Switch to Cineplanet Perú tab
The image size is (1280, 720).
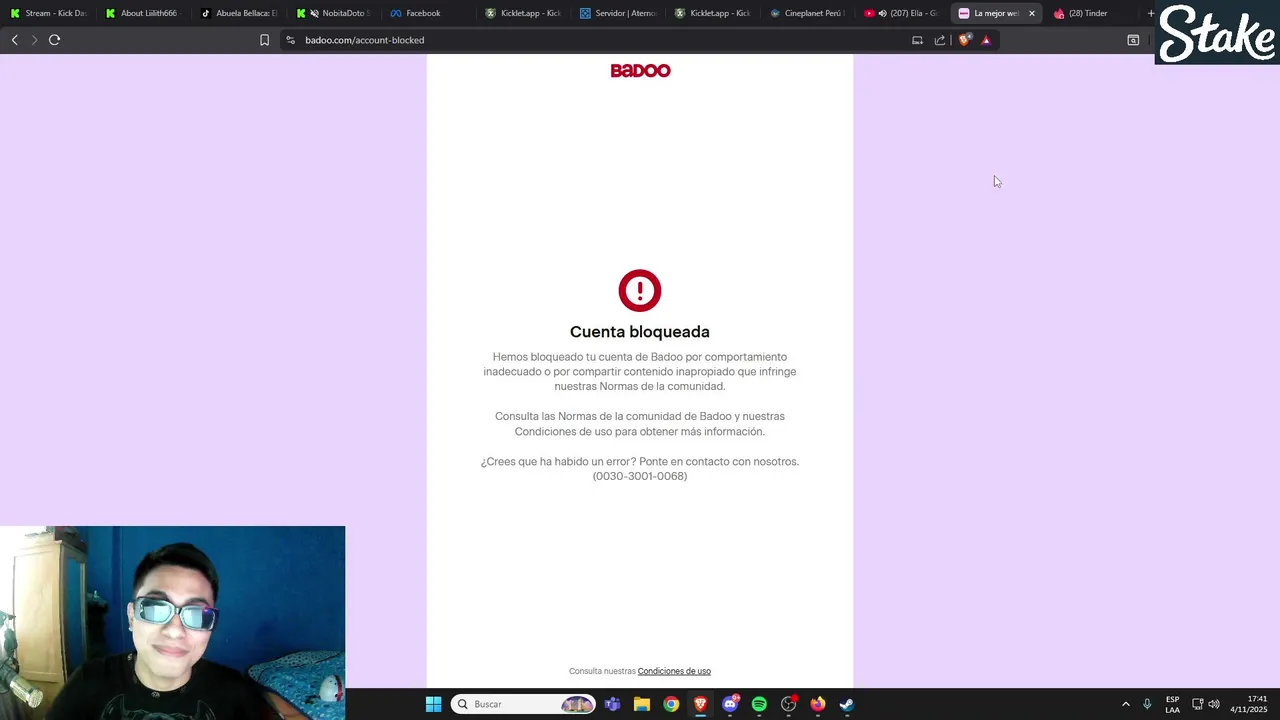pos(808,13)
